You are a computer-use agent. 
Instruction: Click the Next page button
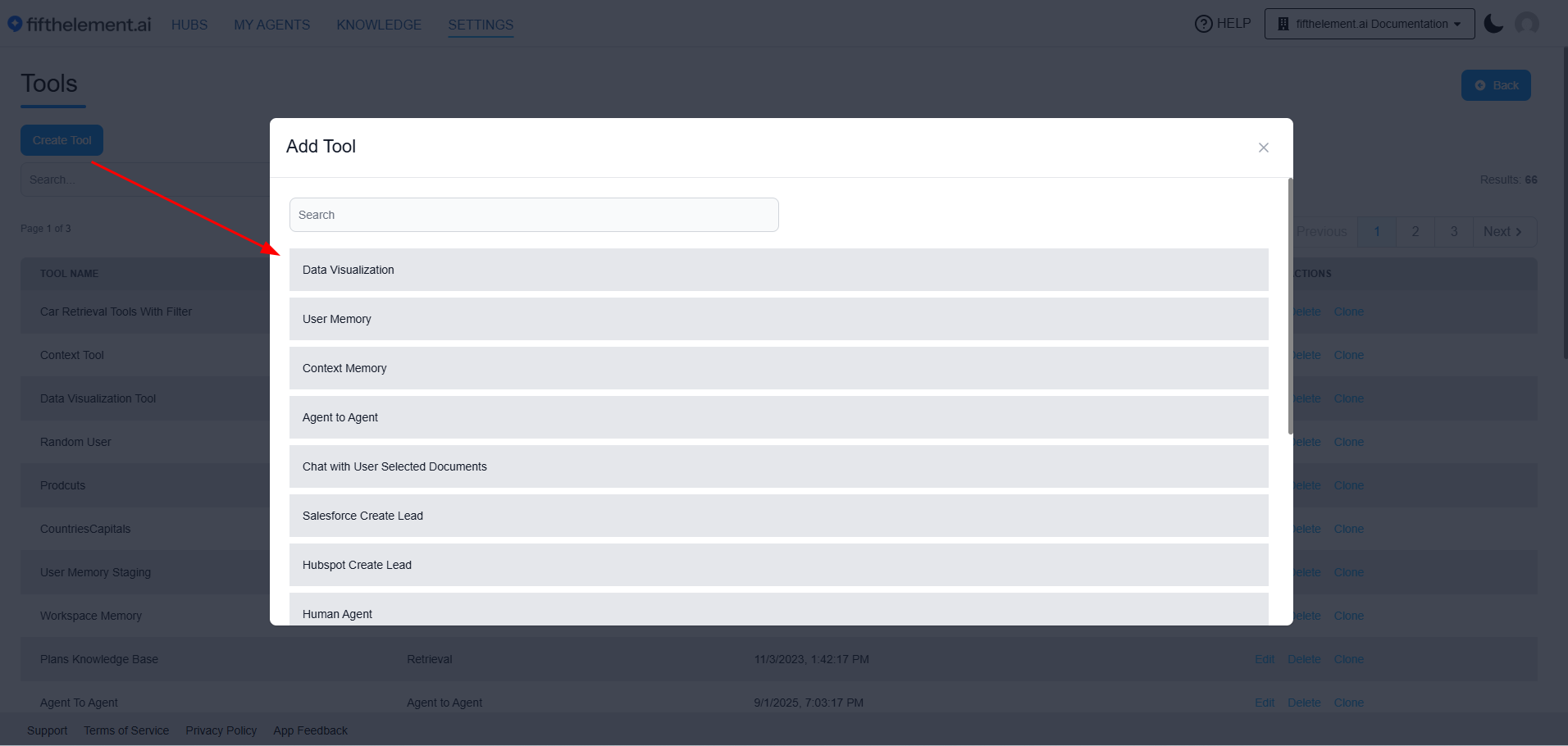[x=1505, y=232]
